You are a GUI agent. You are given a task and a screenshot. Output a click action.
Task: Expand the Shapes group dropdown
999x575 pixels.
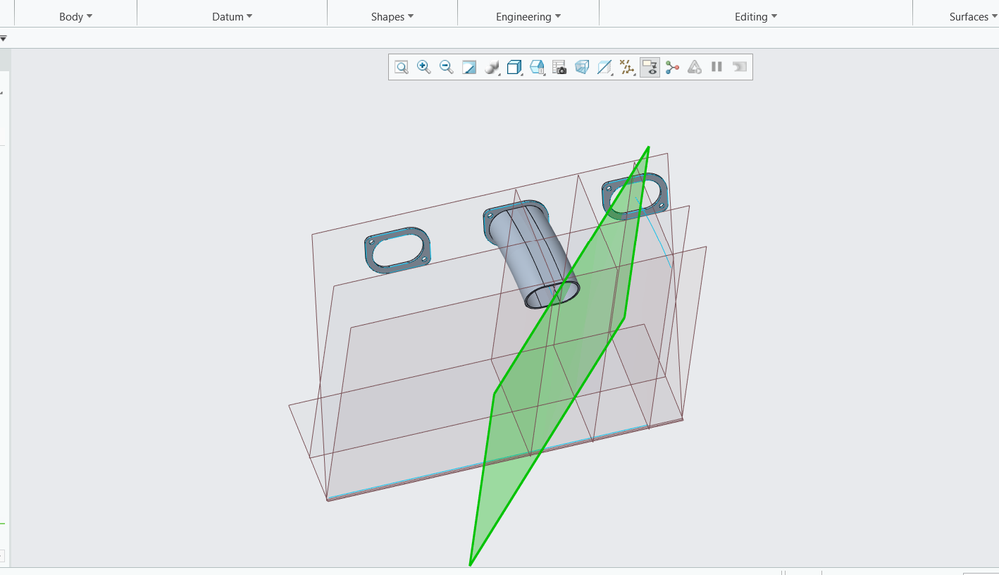pyautogui.click(x=392, y=16)
